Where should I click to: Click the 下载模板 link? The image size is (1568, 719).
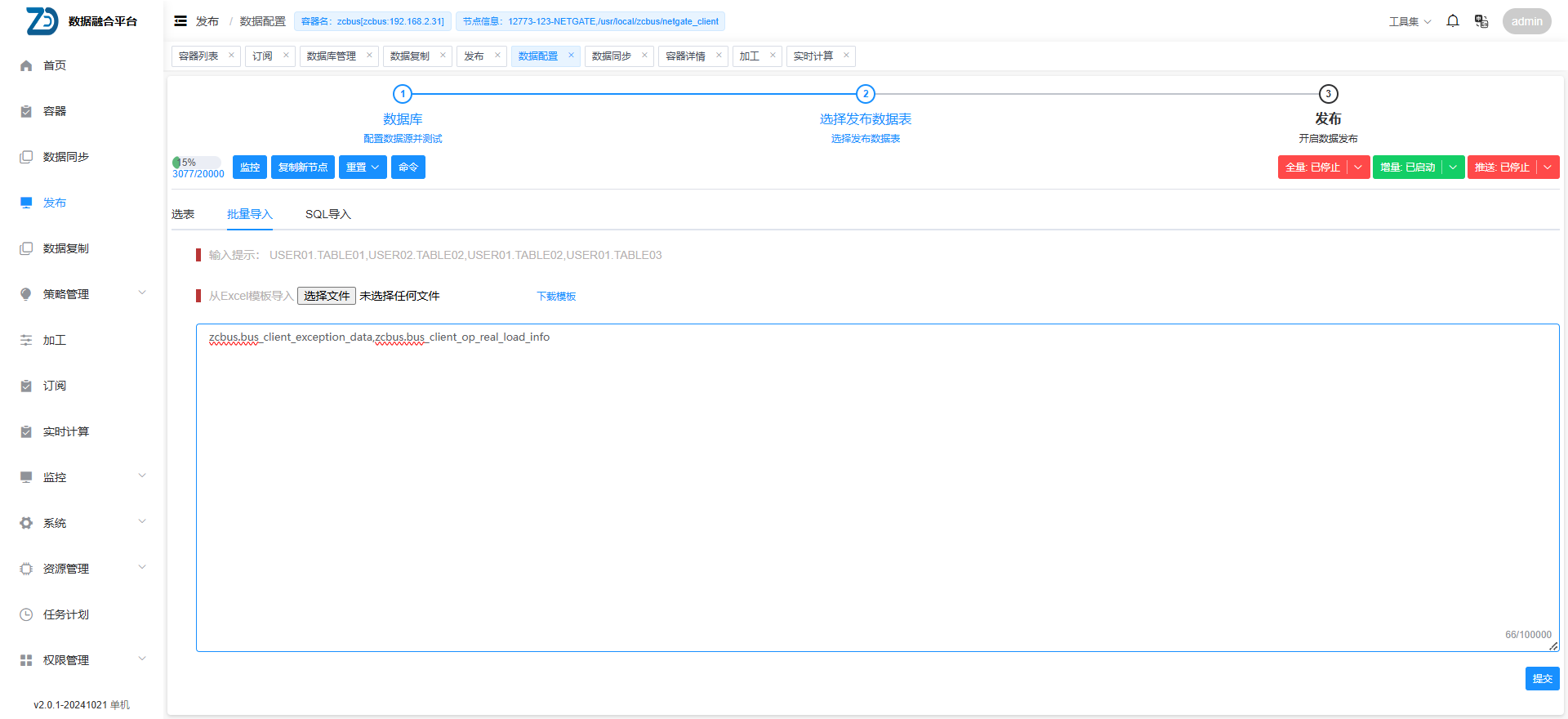tap(556, 297)
